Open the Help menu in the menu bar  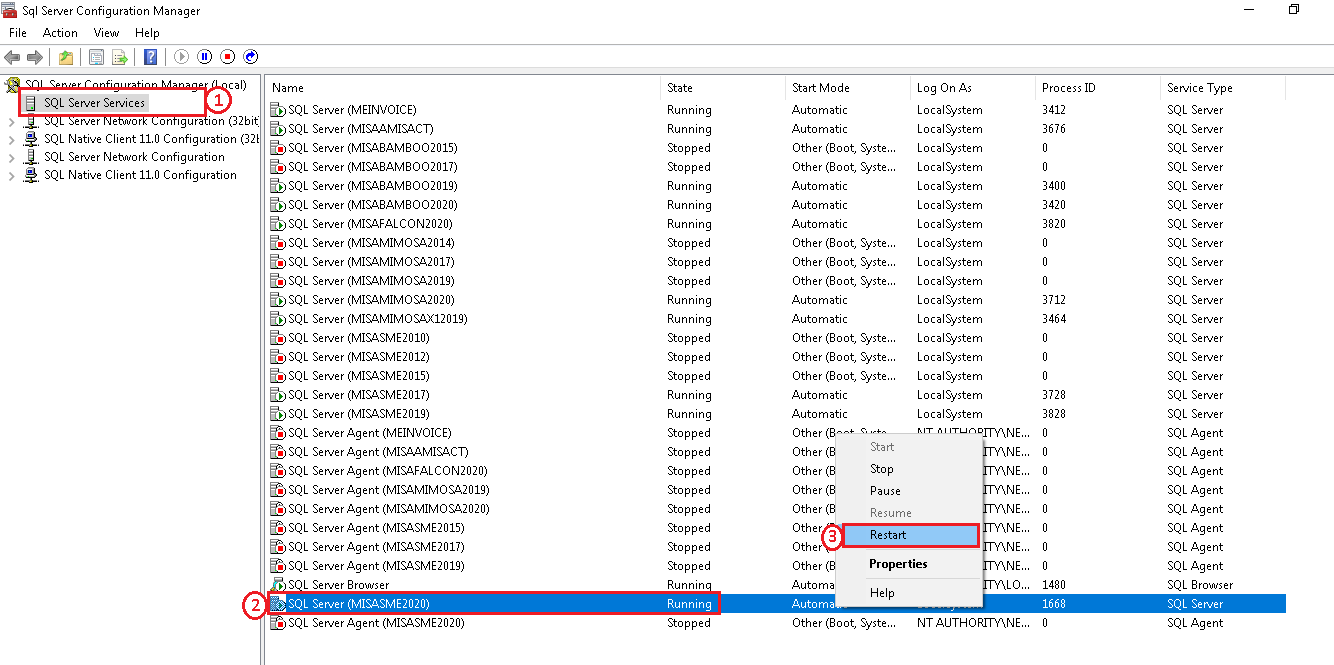(x=147, y=33)
